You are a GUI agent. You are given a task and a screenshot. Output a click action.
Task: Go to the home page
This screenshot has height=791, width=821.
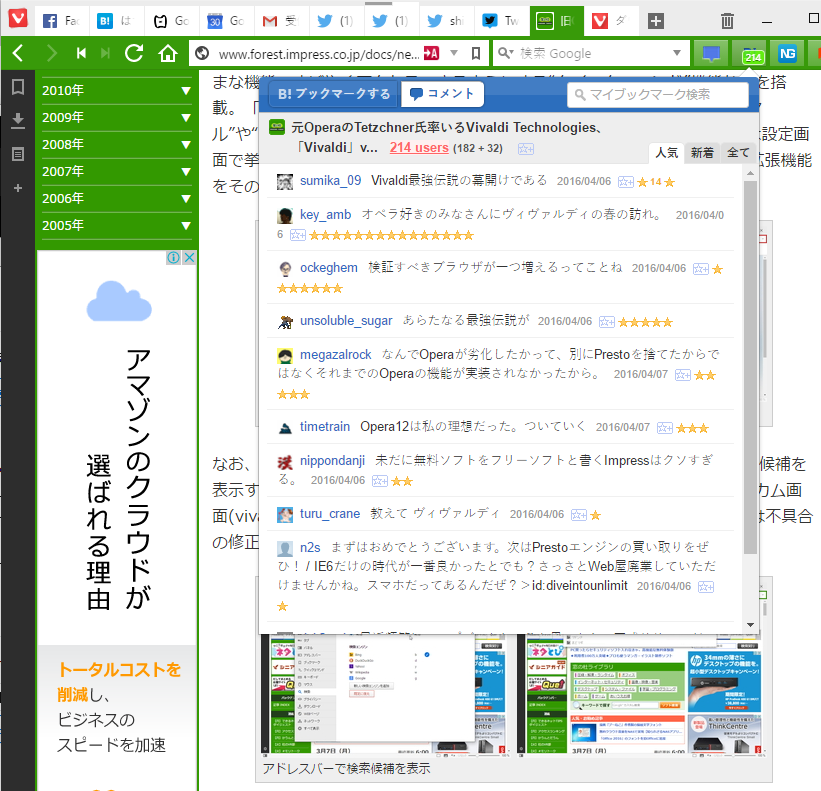[168, 53]
